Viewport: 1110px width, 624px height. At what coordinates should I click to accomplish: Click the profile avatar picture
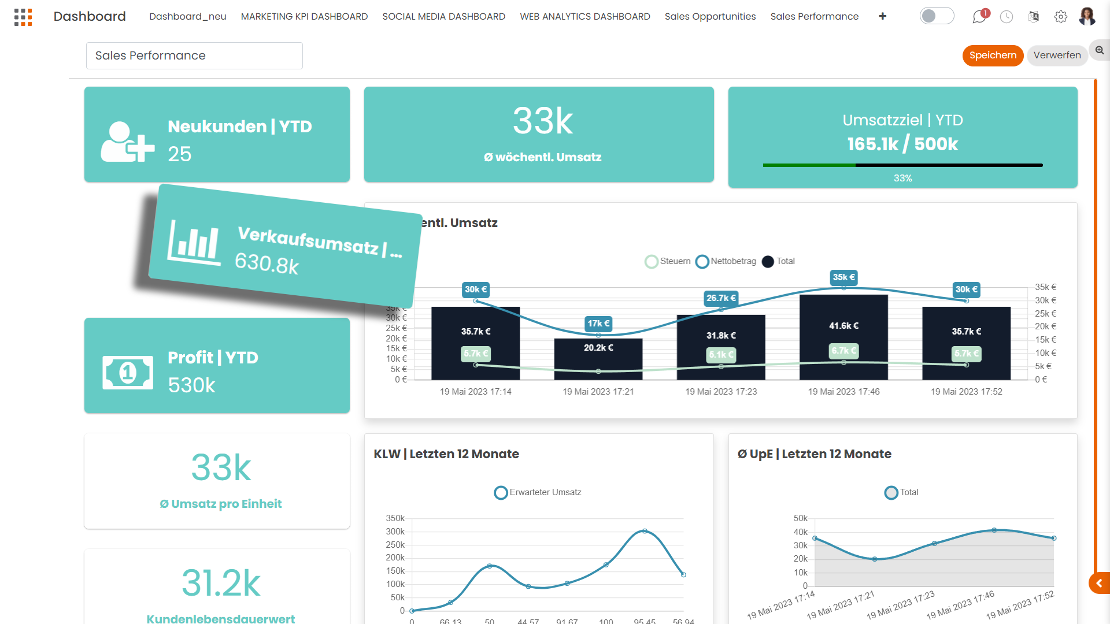1087,16
